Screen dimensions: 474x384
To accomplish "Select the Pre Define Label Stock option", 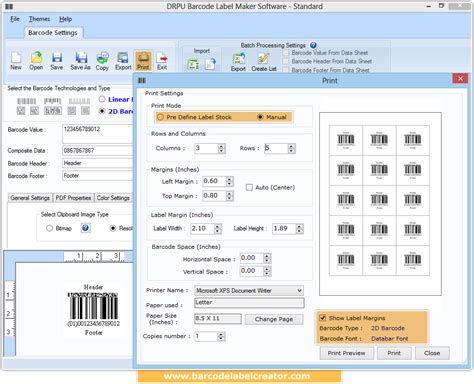I will click(x=161, y=117).
